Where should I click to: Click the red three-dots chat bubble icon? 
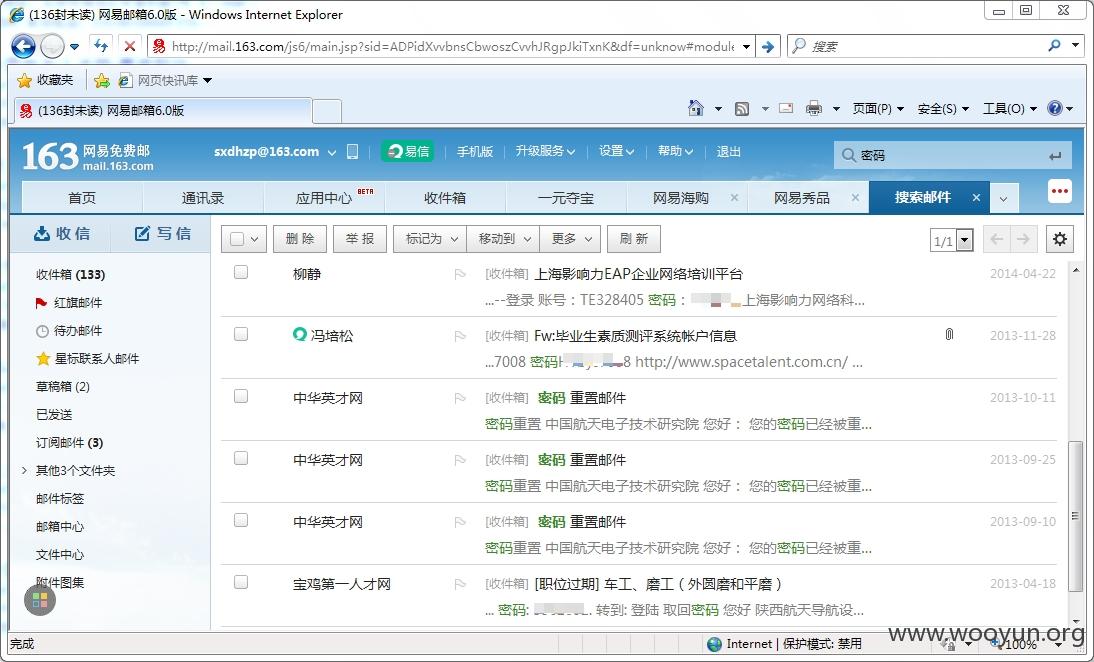click(1060, 192)
